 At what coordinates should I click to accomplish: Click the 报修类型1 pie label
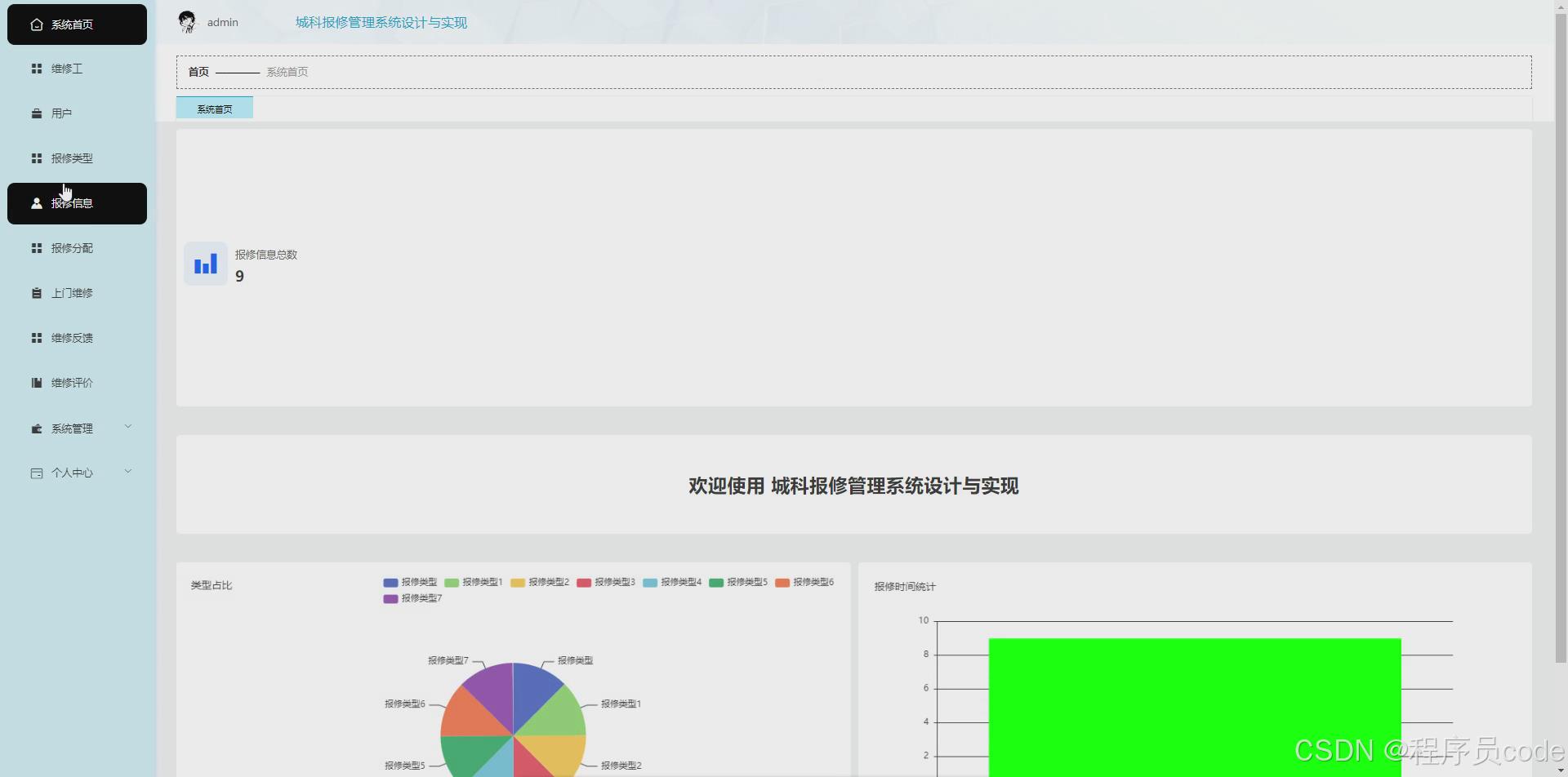pos(621,704)
